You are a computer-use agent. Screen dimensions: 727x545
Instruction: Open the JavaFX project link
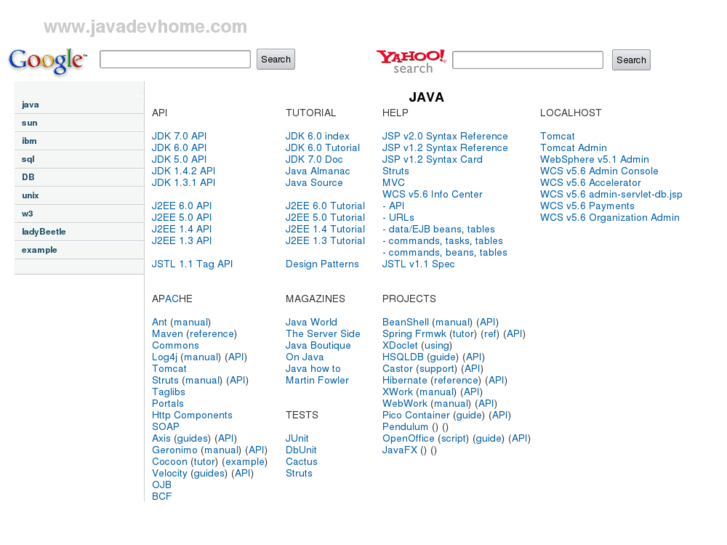(399, 449)
